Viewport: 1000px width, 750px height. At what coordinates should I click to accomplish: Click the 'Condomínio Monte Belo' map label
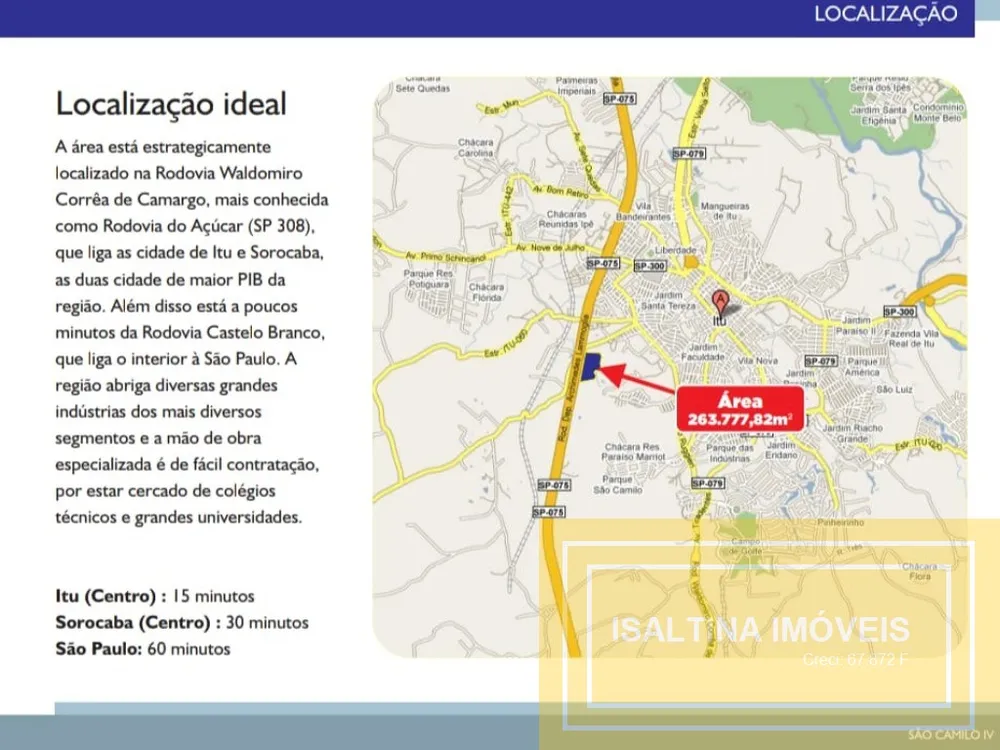(x=938, y=113)
